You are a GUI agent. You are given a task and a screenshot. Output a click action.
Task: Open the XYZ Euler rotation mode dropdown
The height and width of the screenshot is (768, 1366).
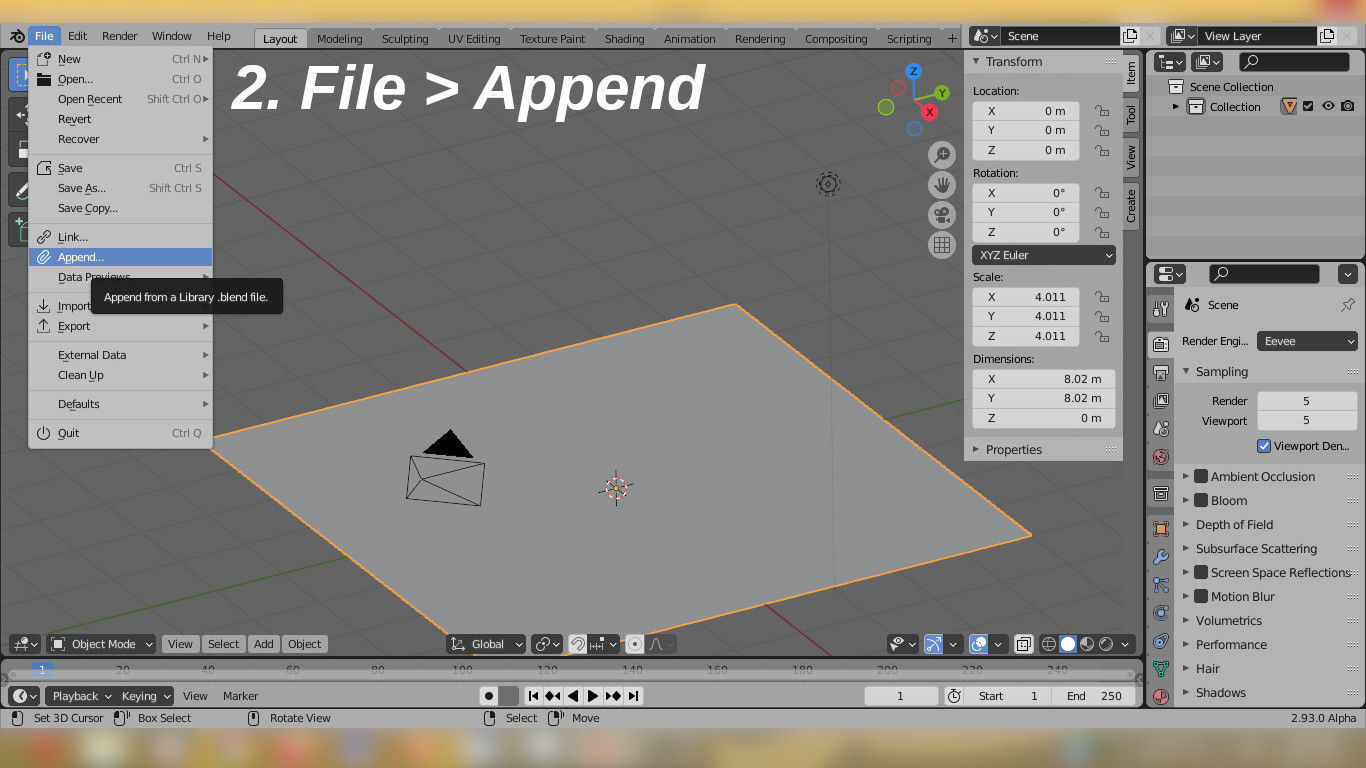[1044, 255]
